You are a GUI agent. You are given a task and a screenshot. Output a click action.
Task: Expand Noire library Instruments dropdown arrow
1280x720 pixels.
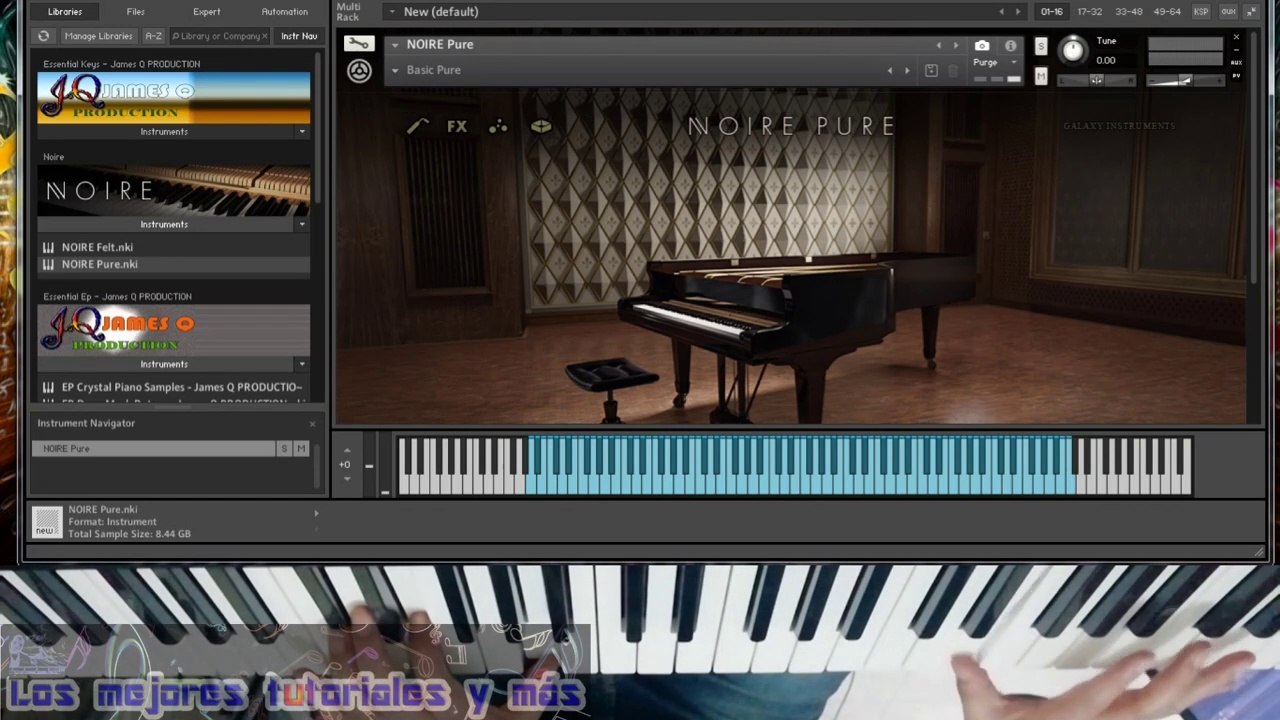pyautogui.click(x=302, y=225)
